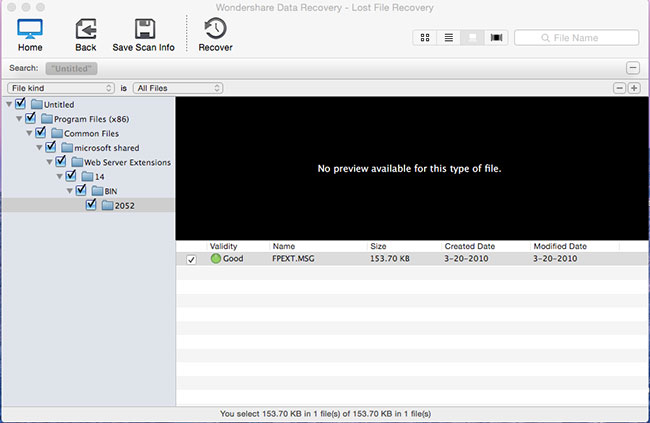This screenshot has height=423, width=650.
Task: Select the Program Files (x86) folder
Action: 85,119
